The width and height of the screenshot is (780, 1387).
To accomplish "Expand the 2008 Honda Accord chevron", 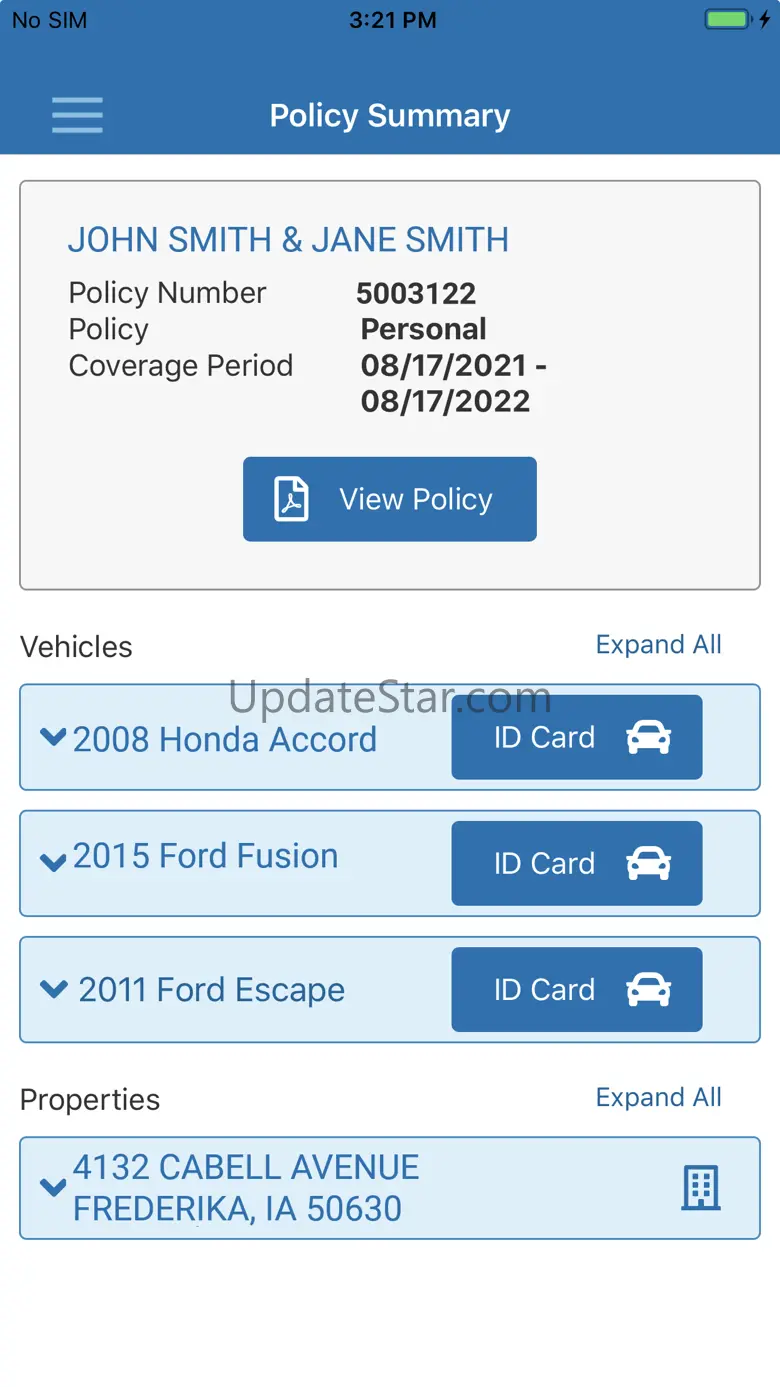I will (x=53, y=737).
